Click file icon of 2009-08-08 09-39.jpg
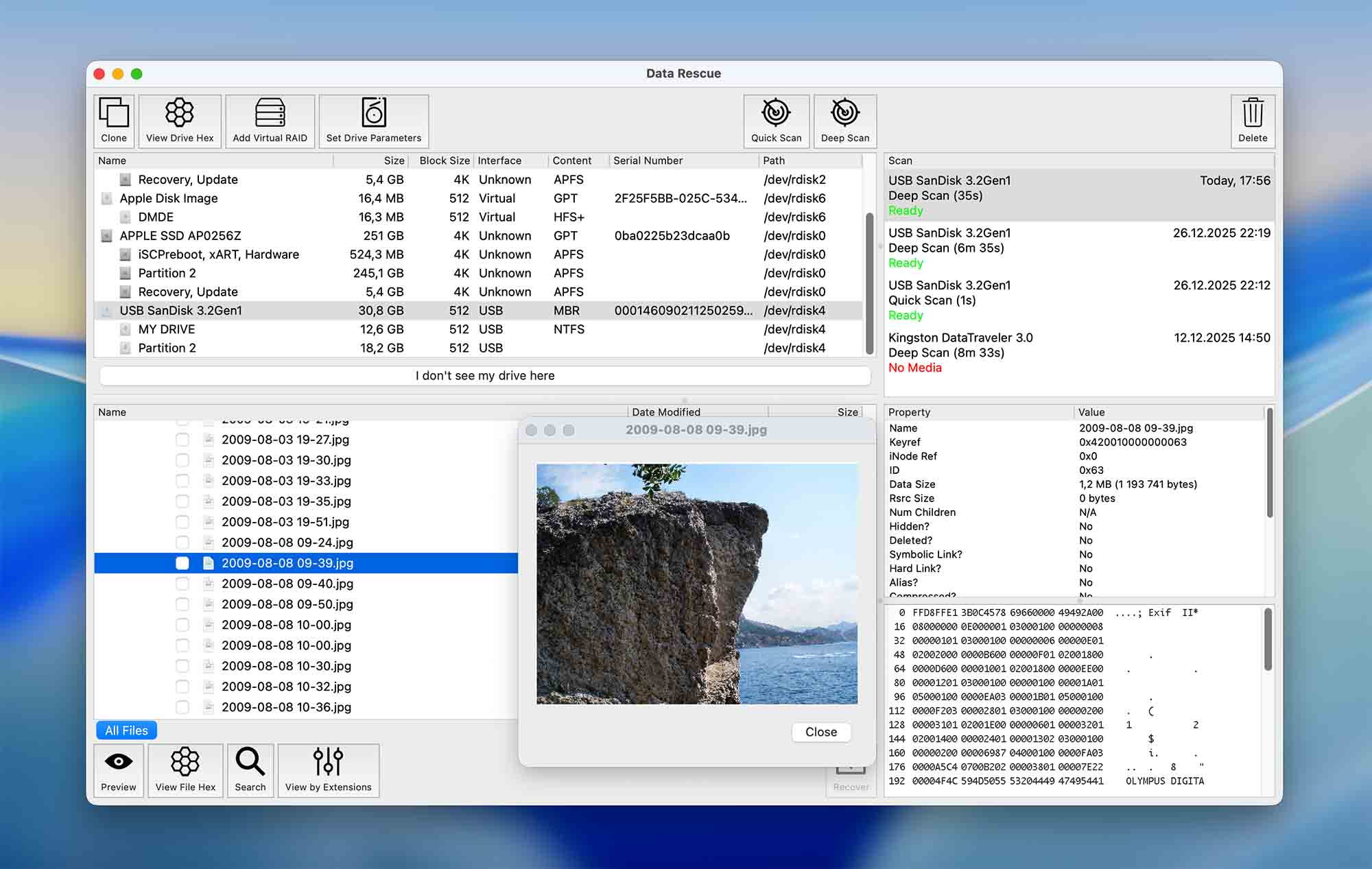The width and height of the screenshot is (1372, 869). pyautogui.click(x=209, y=563)
